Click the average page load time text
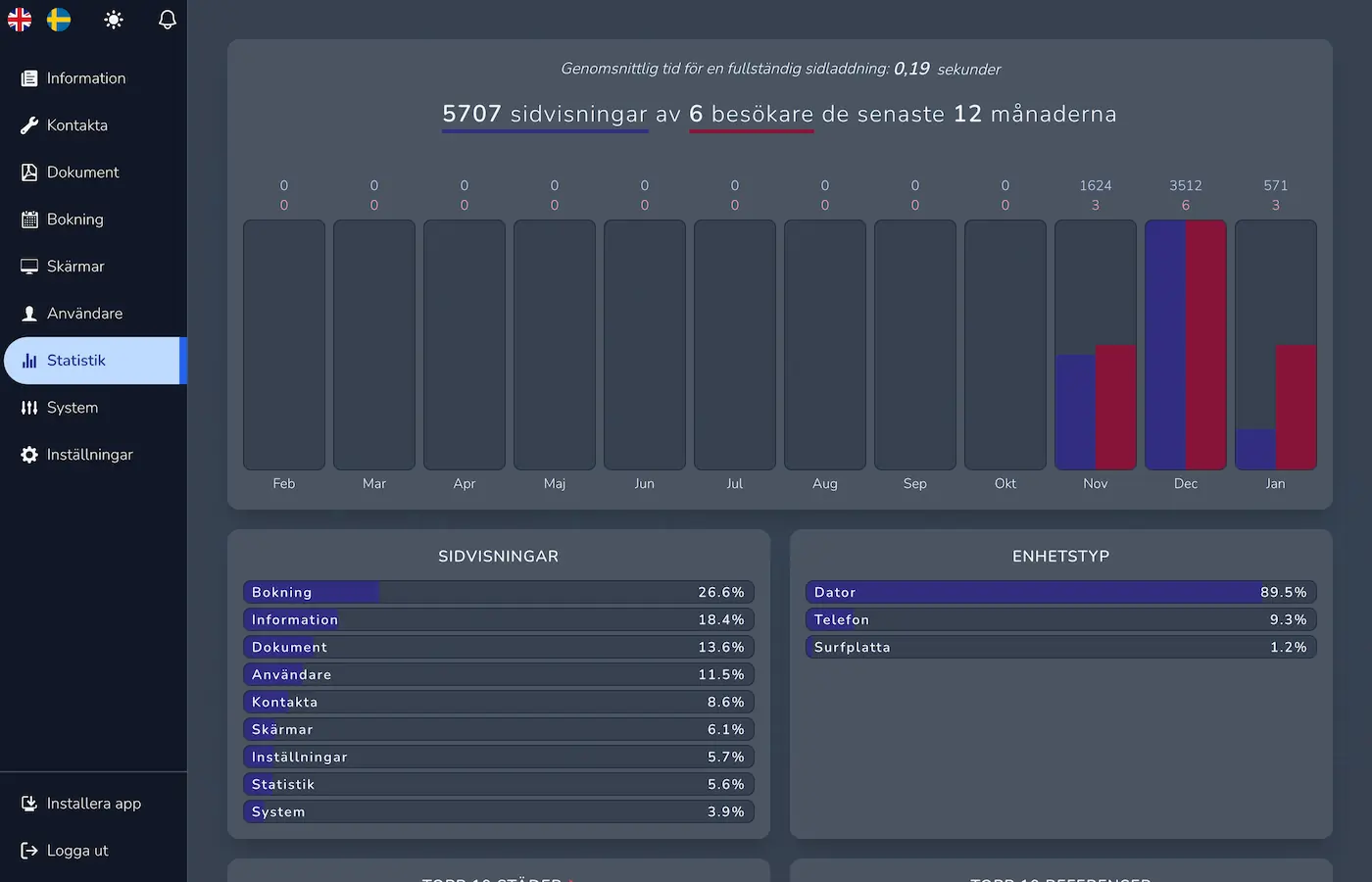The height and width of the screenshot is (882, 1372). (780, 69)
